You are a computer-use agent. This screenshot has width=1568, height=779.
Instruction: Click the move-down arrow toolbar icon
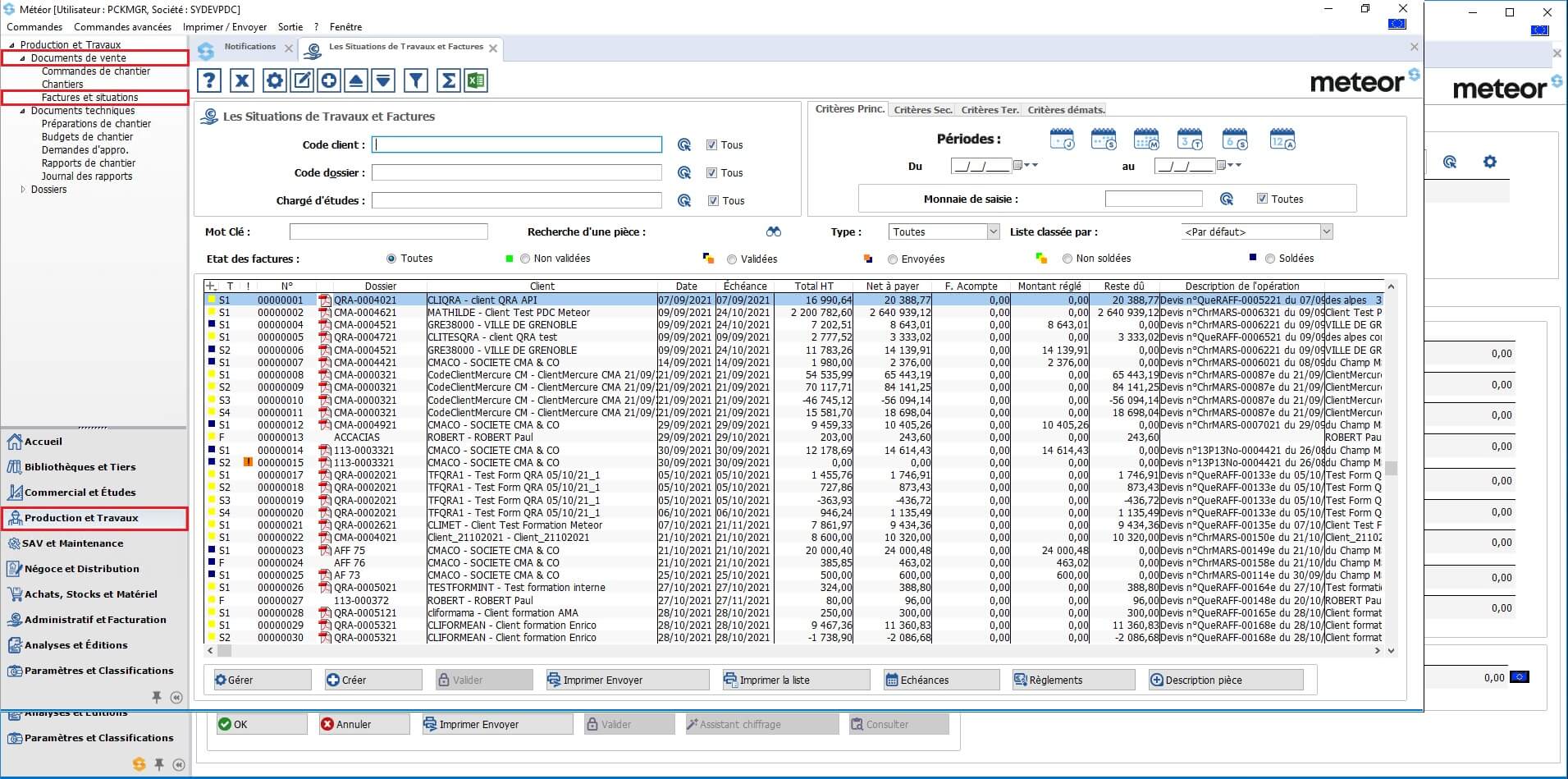383,80
